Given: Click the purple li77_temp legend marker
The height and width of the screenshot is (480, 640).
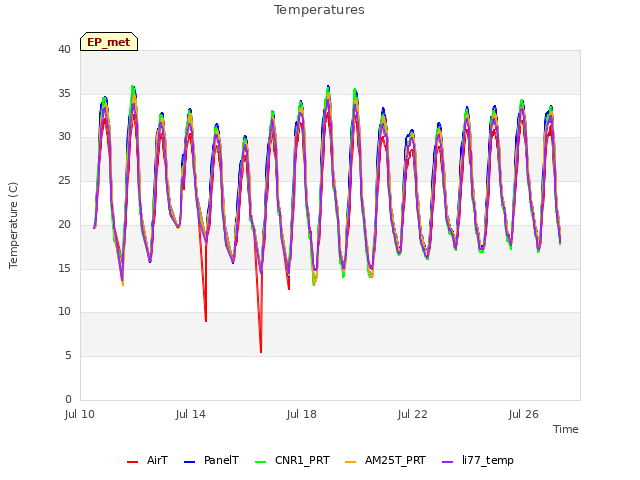Looking at the screenshot, I should tap(448, 462).
